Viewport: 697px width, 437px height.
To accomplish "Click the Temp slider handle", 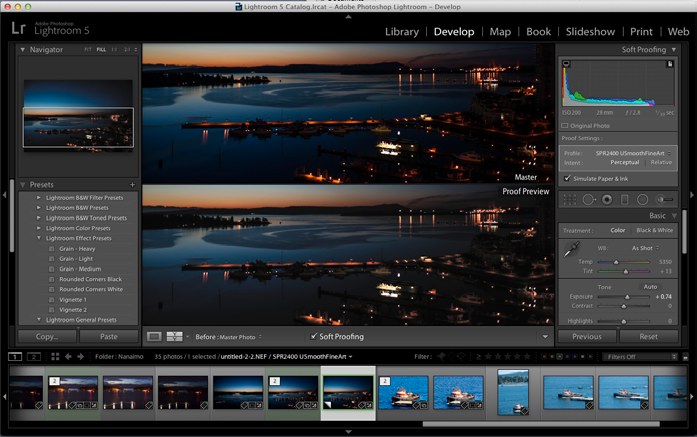I will click(616, 262).
